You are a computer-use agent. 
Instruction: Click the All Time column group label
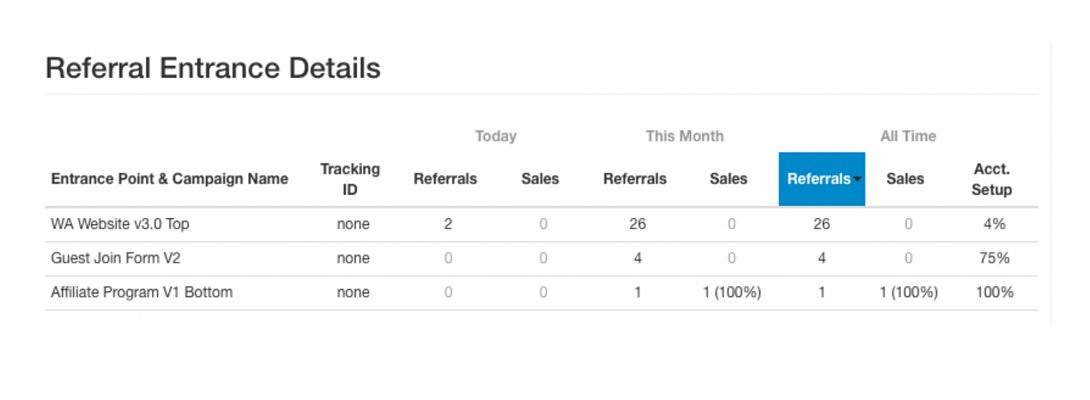coord(908,136)
